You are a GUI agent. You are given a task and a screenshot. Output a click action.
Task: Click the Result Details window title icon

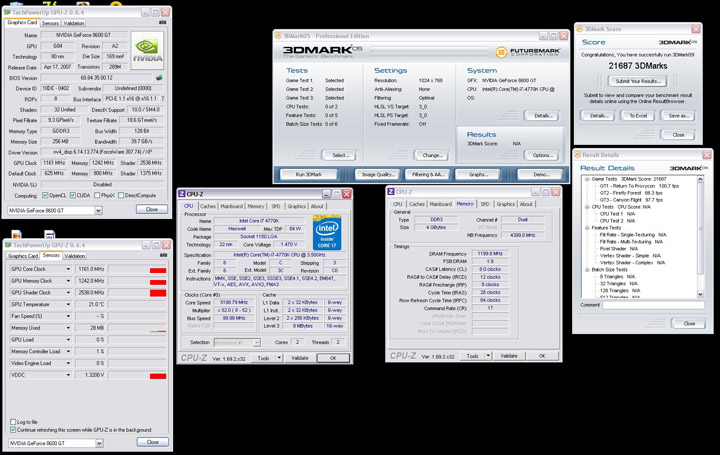[x=578, y=155]
